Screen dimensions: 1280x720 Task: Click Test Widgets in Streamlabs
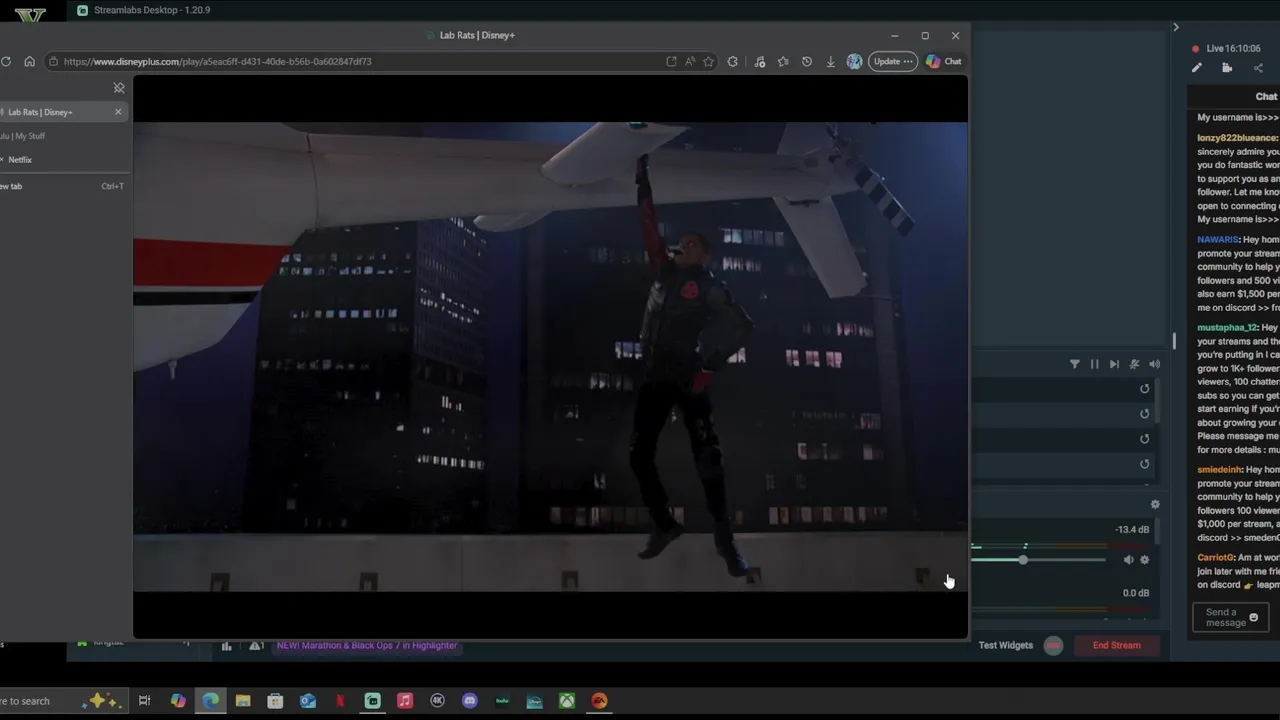pos(1005,645)
